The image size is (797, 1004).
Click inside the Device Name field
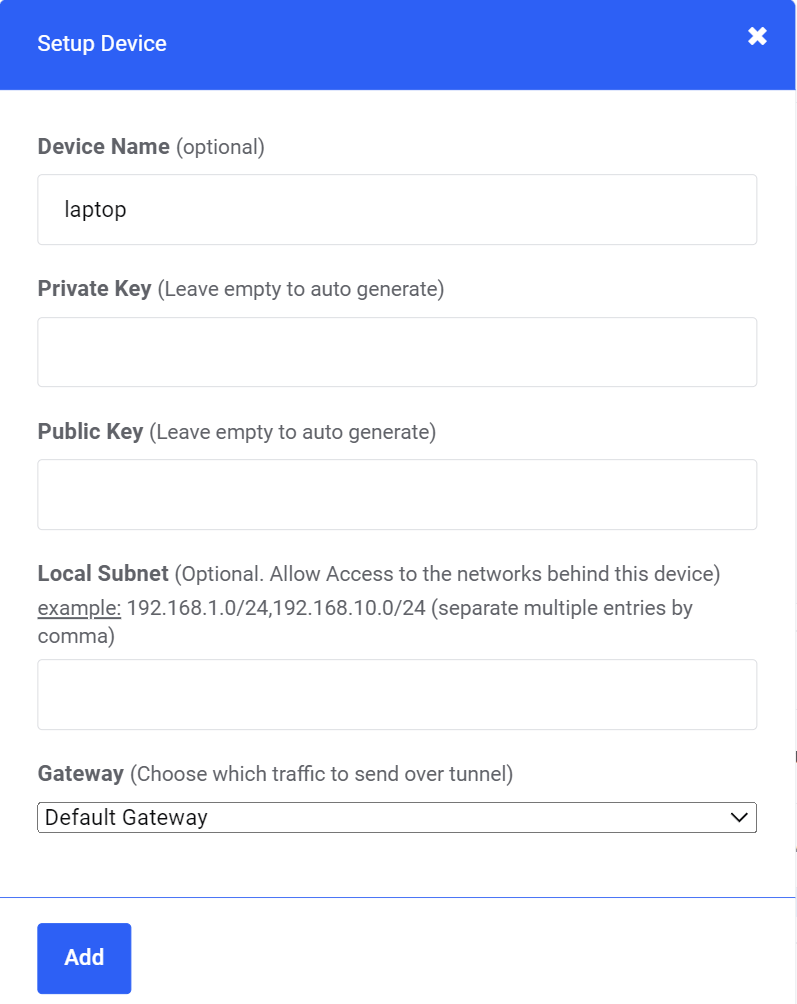point(397,209)
